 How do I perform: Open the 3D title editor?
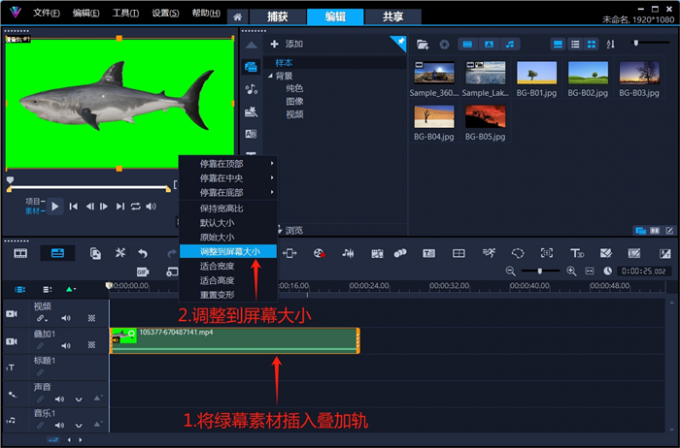tap(576, 253)
